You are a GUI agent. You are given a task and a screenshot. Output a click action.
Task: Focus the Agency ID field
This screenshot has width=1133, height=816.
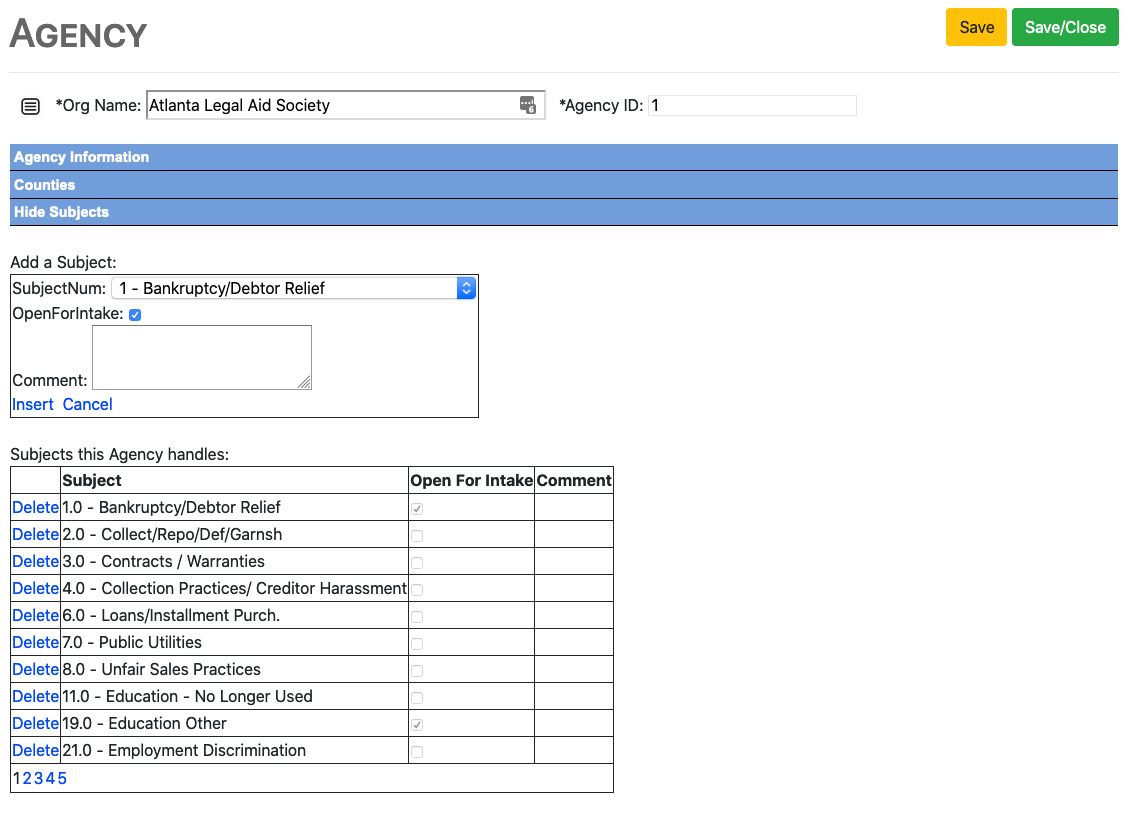(752, 105)
